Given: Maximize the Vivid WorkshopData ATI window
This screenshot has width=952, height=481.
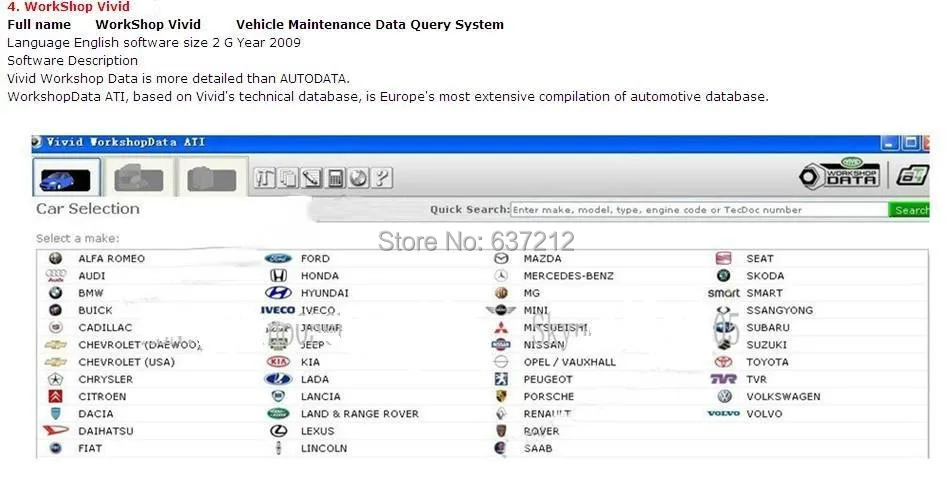Looking at the screenshot, I should [x=911, y=143].
